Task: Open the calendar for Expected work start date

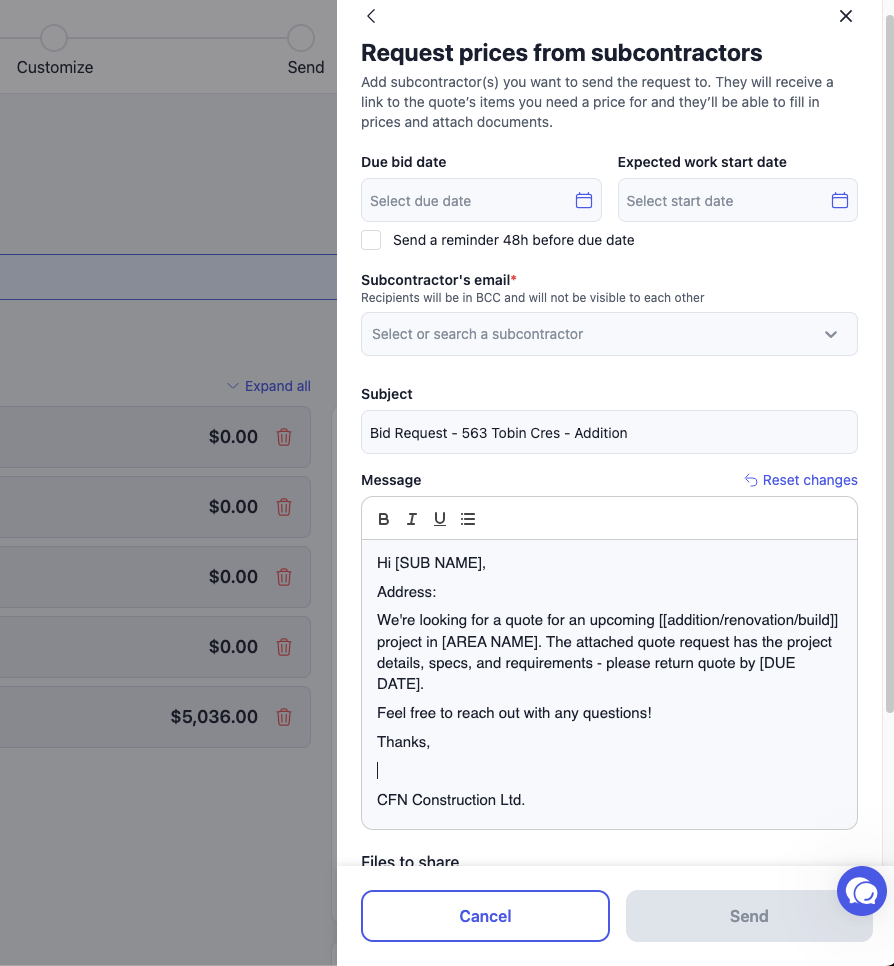Action: point(839,200)
